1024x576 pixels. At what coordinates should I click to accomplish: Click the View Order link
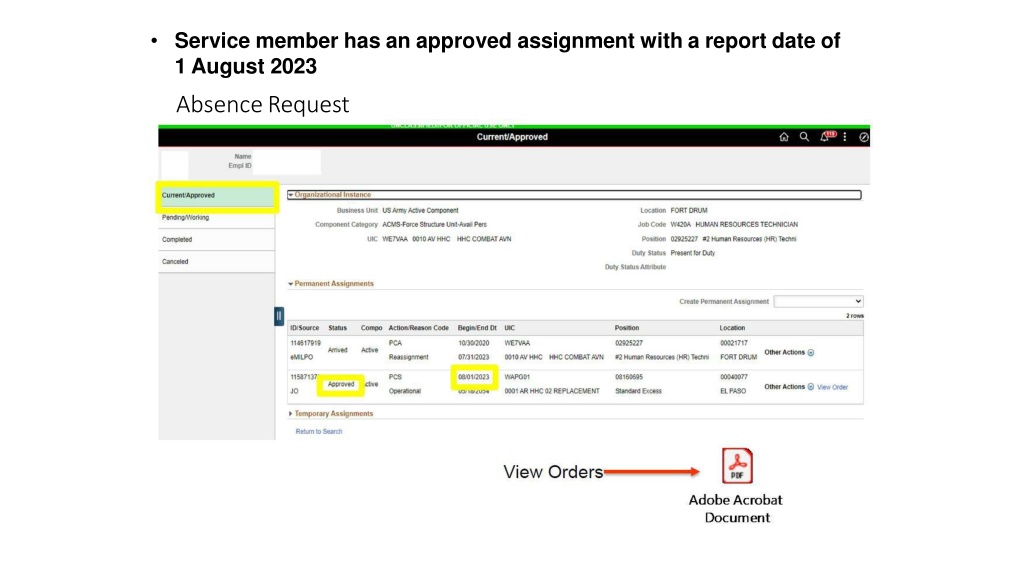coord(833,387)
